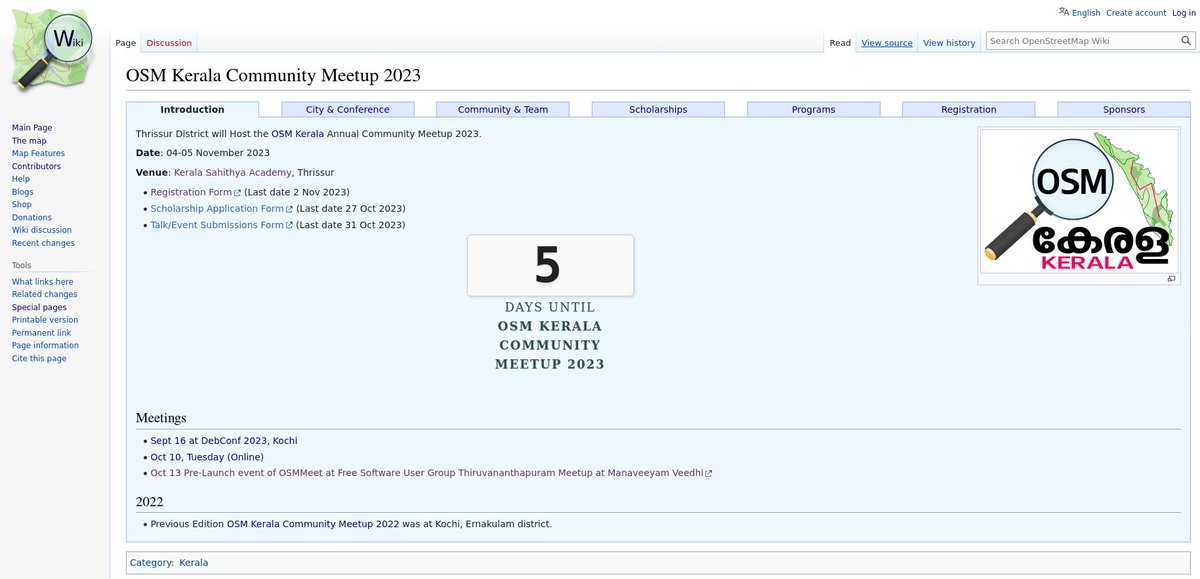Viewport: 1200px width, 579px height.
Task: Click the external-link icon after Manaveeyam Veedhi
Action: coord(708,473)
